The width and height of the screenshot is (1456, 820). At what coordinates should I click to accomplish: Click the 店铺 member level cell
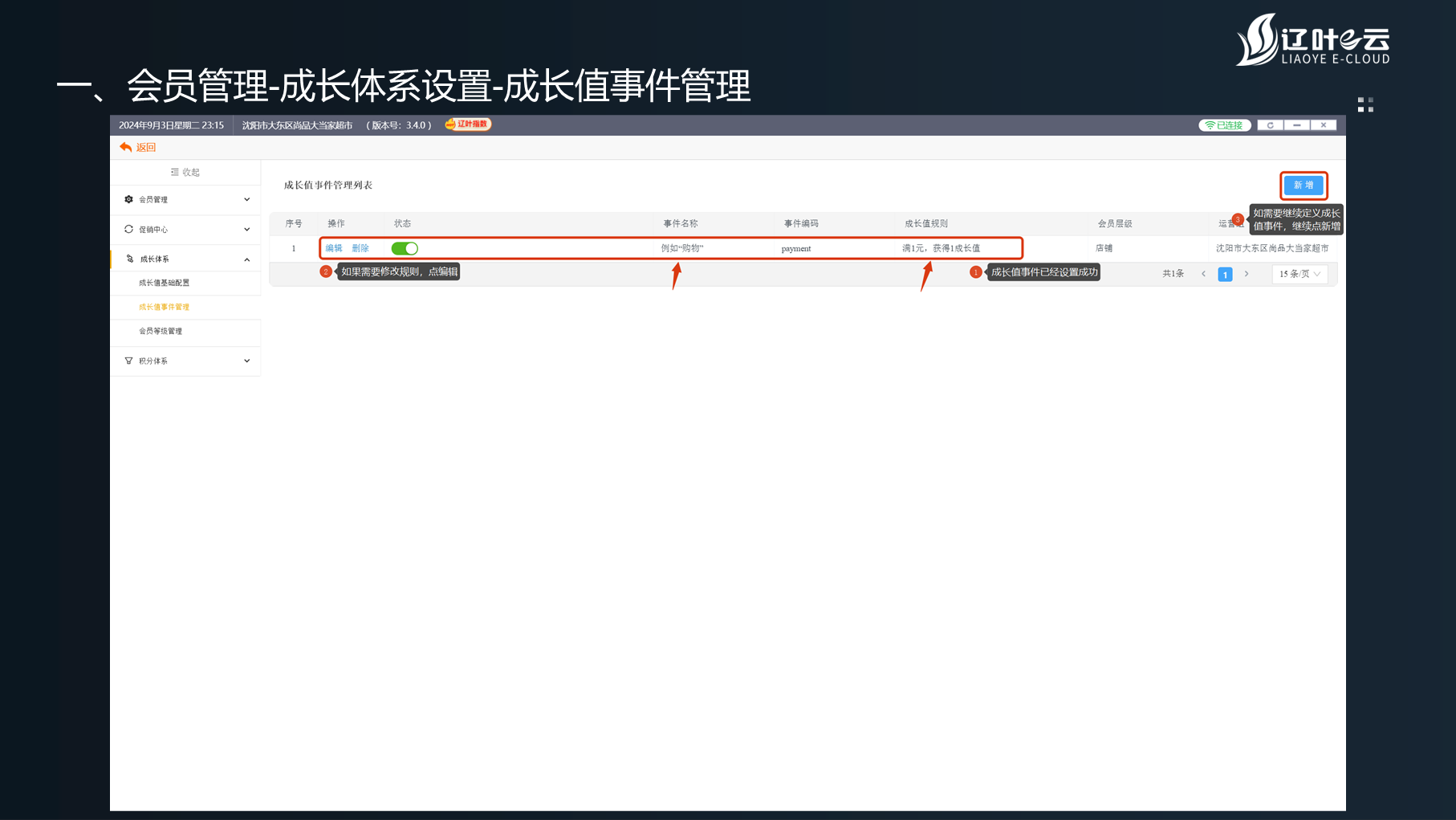click(1104, 248)
